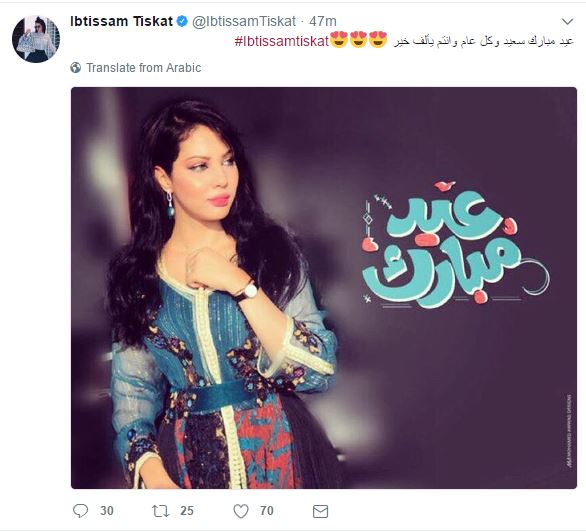This screenshot has width=586, height=532.
Task: Select the Ibtissam Tiskat display name
Action: coord(121,21)
